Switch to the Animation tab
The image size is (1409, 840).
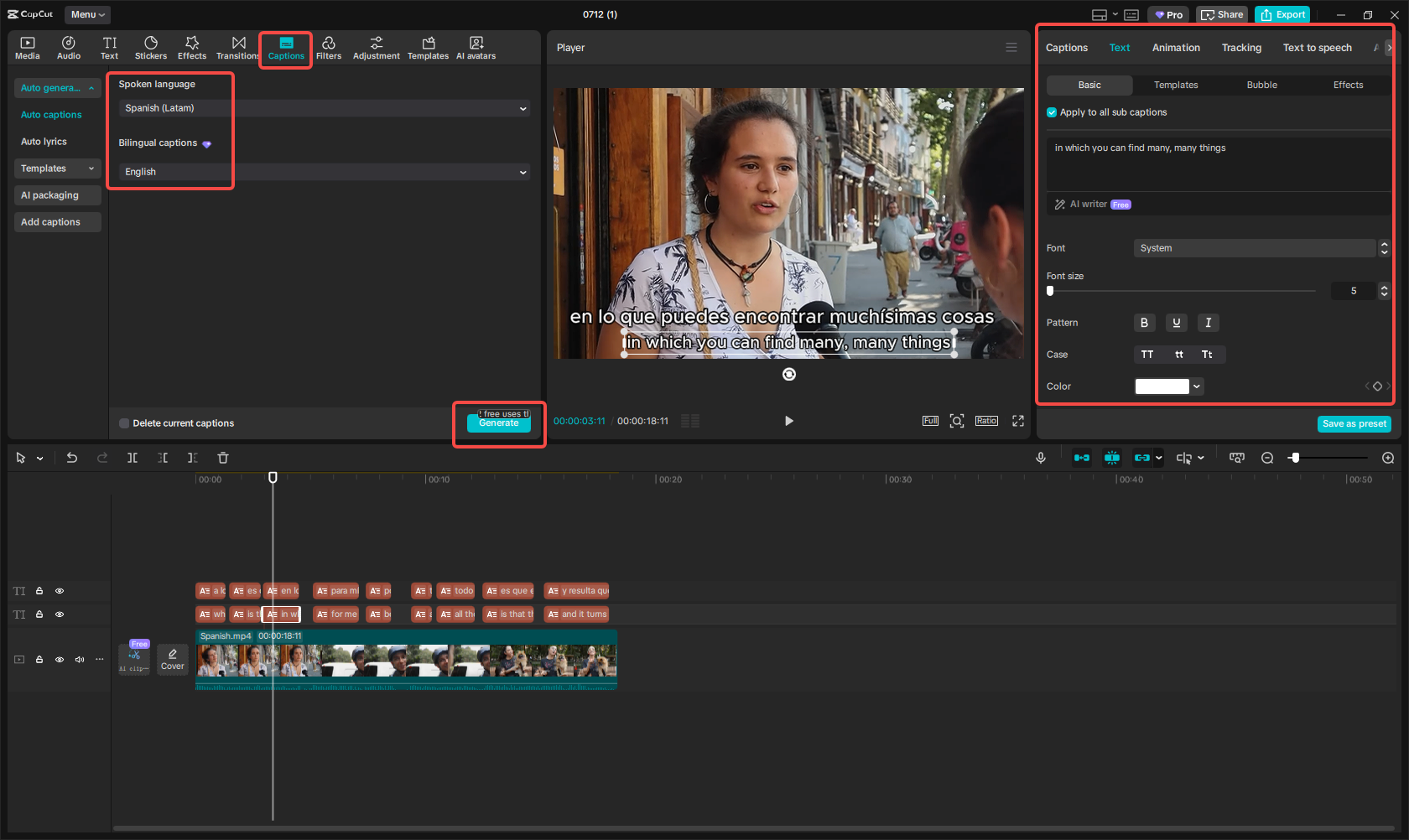point(1175,48)
